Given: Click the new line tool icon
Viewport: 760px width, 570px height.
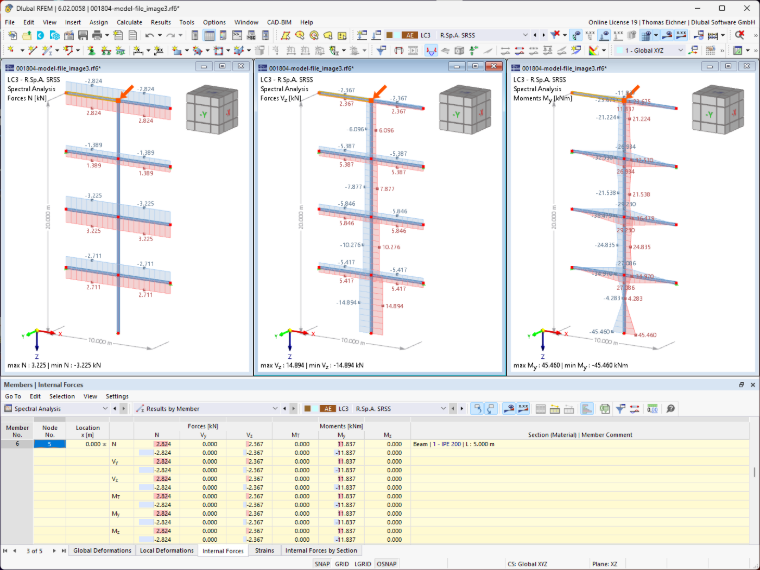Looking at the screenshot, I should pos(32,50).
